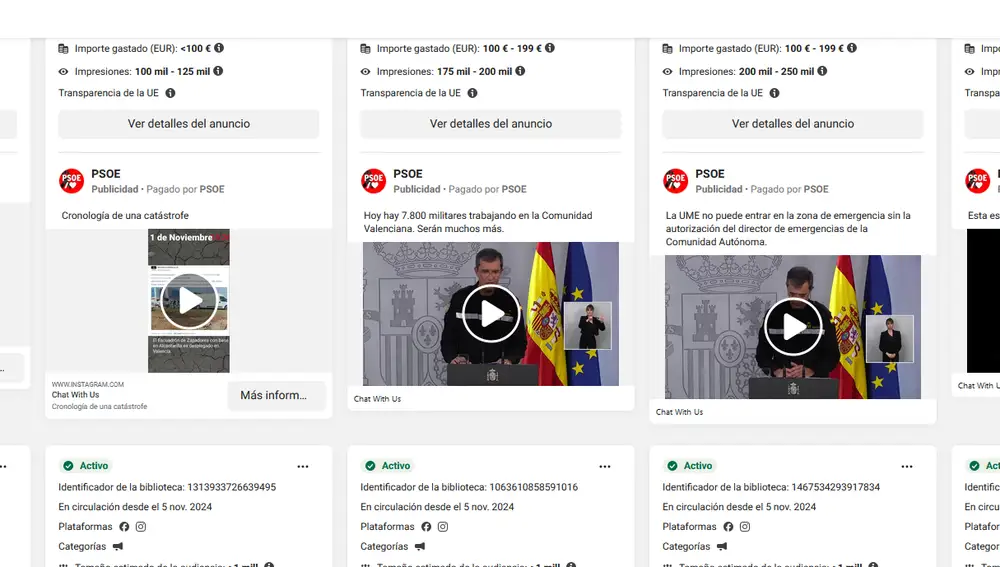Click green Activo check icon for ad 1063610858591016
Viewport: 1000px width, 567px height.
370,466
